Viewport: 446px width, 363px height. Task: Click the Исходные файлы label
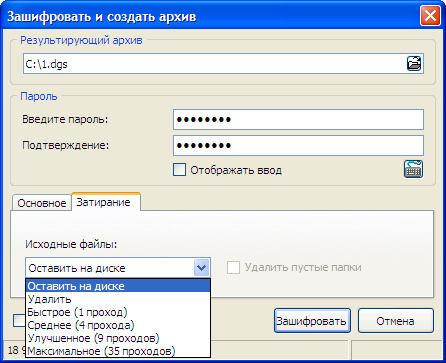pyautogui.click(x=71, y=244)
